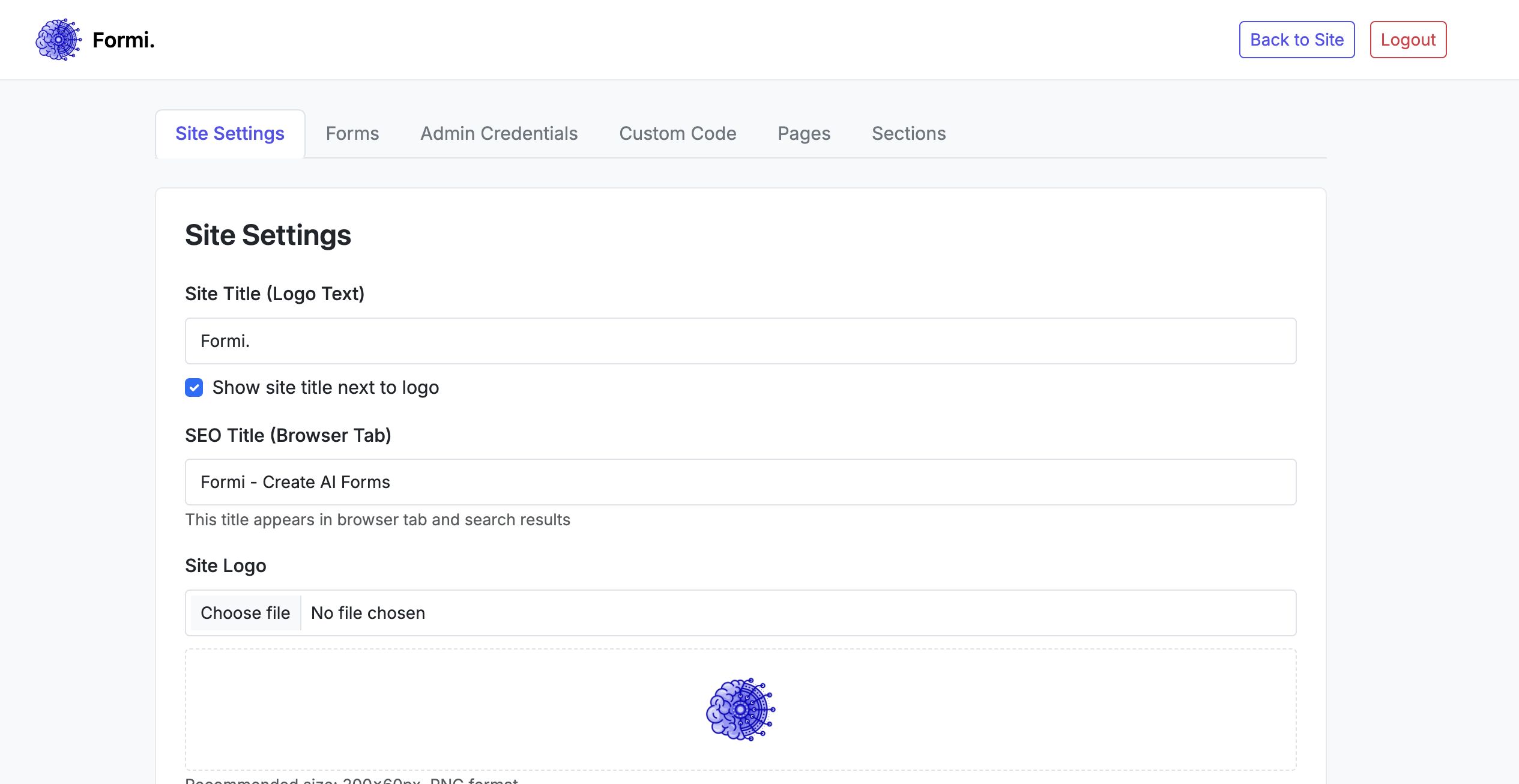
Task: Click the Site Settings heading
Action: point(268,235)
